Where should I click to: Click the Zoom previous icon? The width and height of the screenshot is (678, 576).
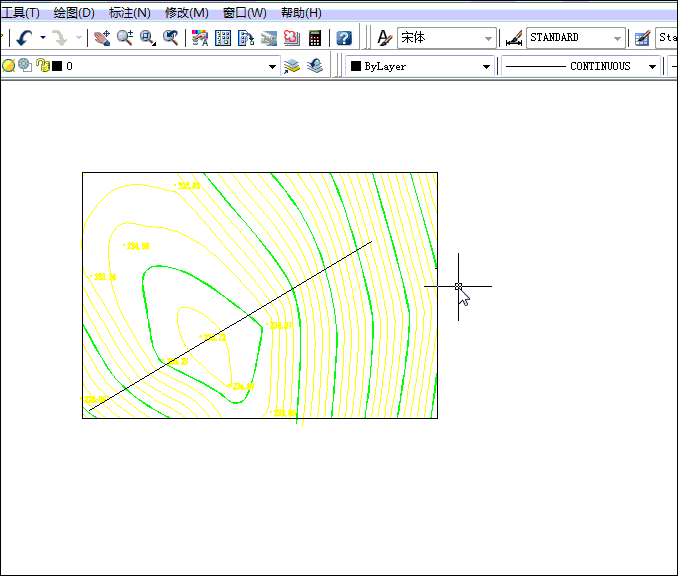(x=171, y=38)
